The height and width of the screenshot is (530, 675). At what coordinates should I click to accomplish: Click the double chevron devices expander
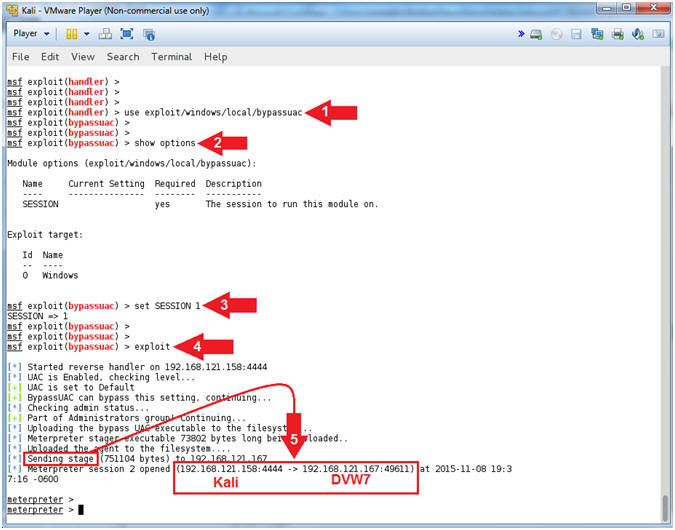tap(521, 34)
